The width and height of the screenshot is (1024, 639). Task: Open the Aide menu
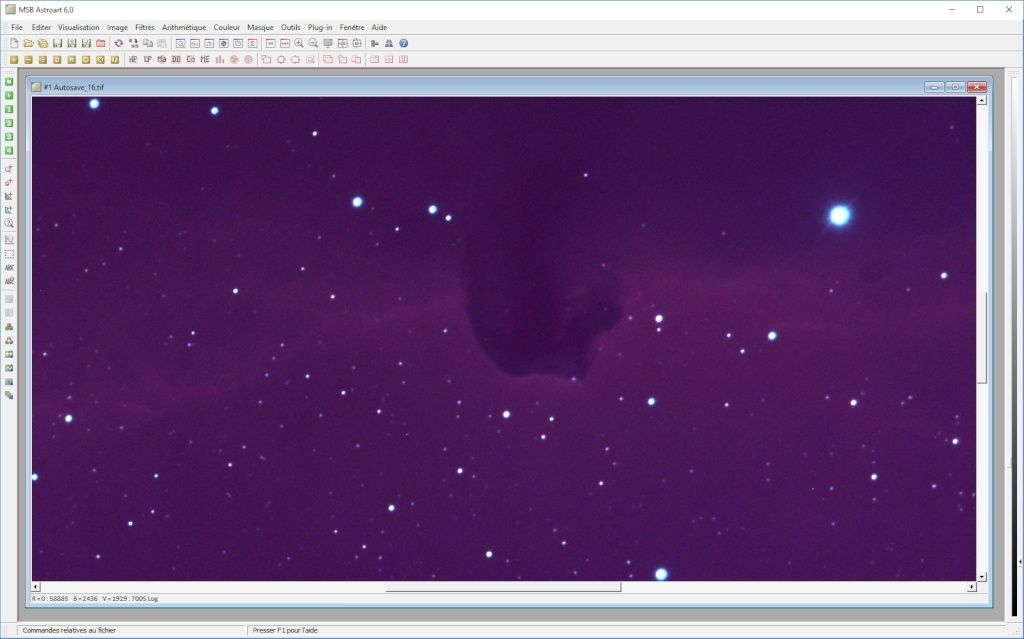pos(379,27)
